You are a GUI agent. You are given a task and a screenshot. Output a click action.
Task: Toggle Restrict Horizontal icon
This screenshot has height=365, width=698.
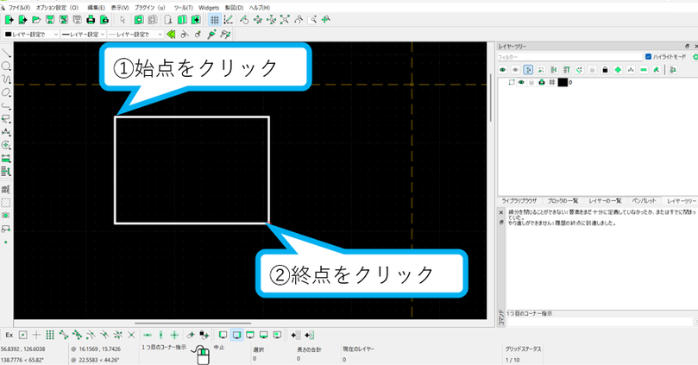(x=148, y=335)
